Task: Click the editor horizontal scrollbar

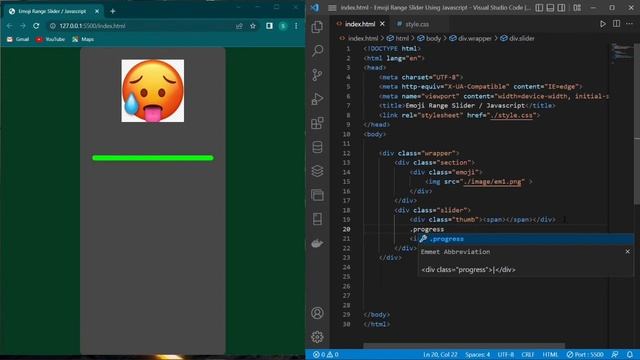Action: [464, 346]
